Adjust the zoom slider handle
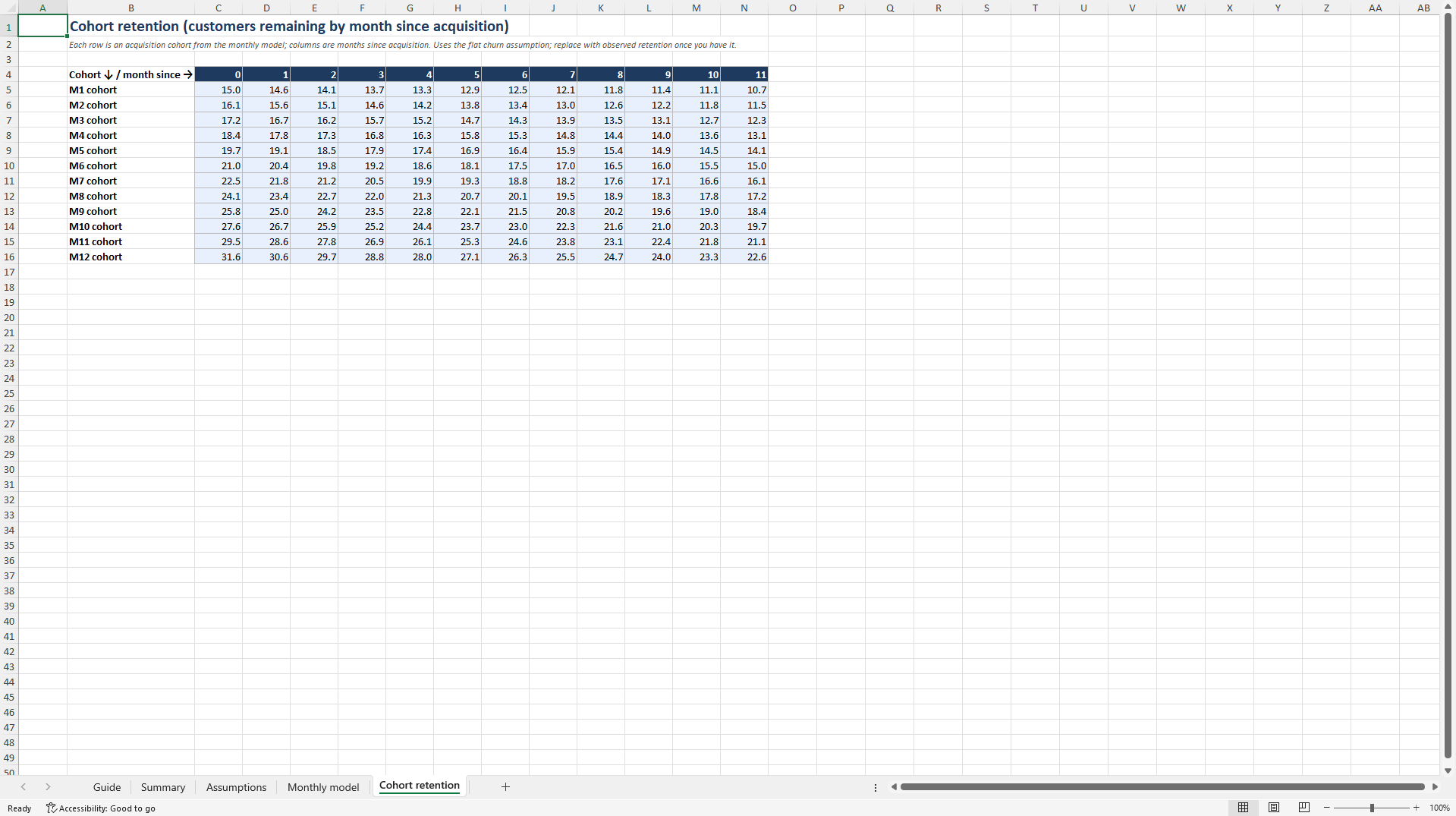The image size is (1456, 816). point(1372,808)
